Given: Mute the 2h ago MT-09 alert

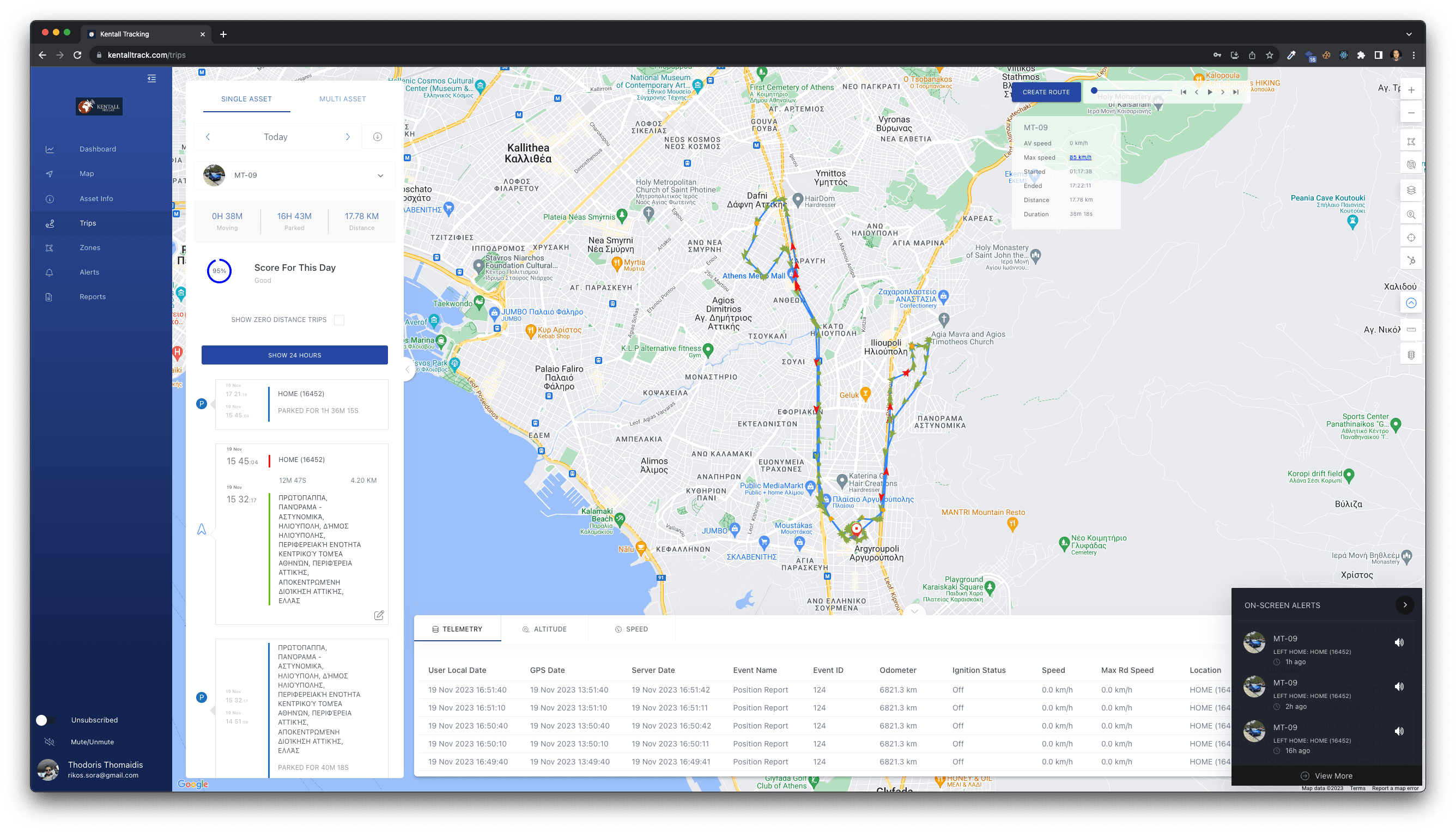Looking at the screenshot, I should click(x=1399, y=687).
